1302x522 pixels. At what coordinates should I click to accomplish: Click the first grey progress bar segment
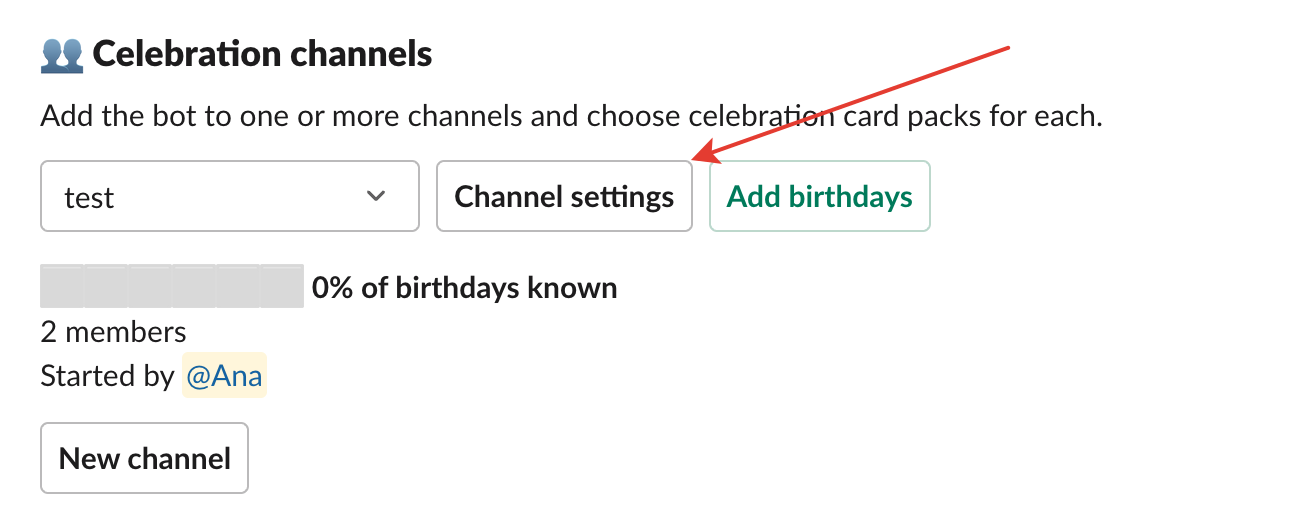pos(62,286)
